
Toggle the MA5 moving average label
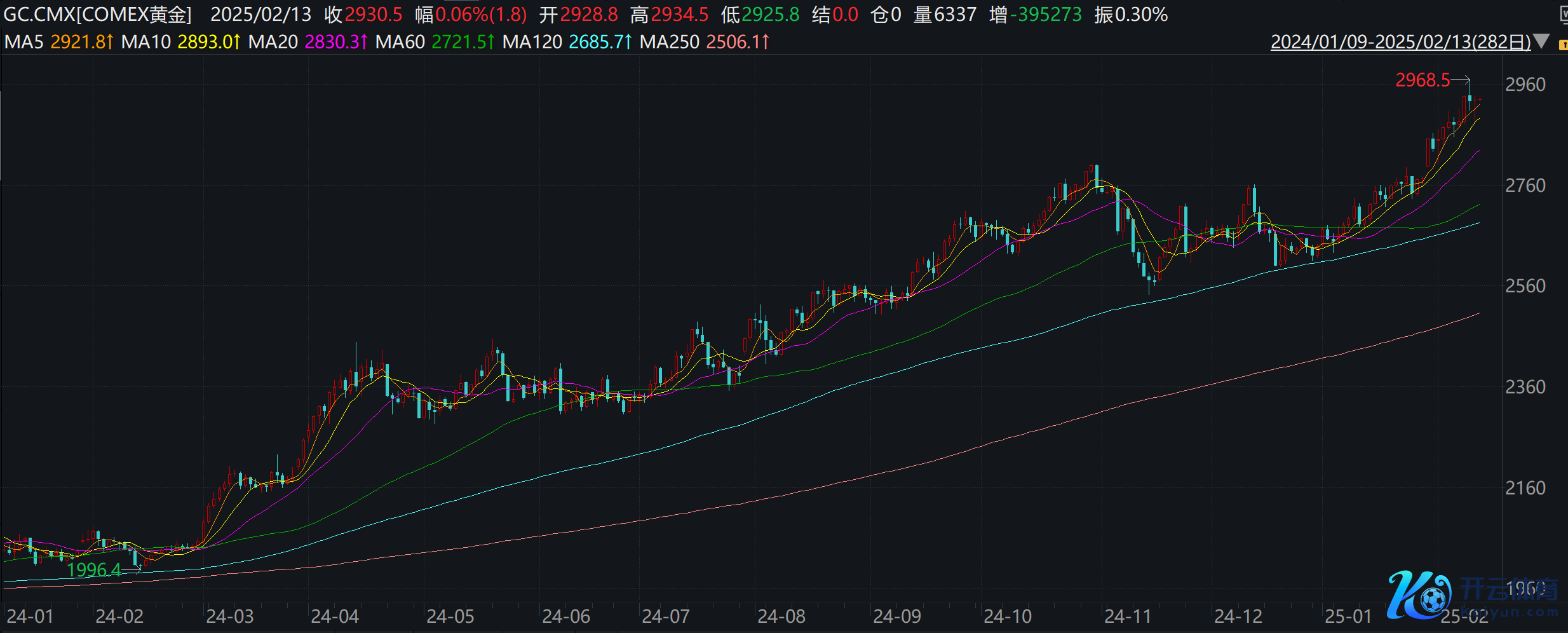click(x=24, y=42)
